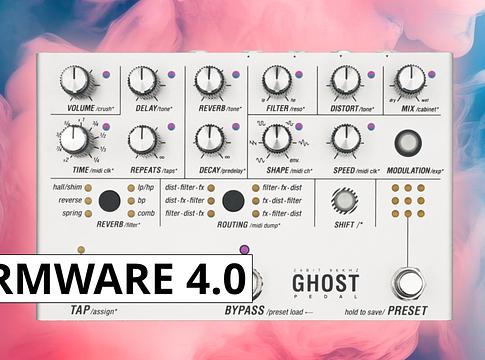This screenshot has width=485, height=360.
Task: Stomp the PRESET footswitch
Action: tap(408, 283)
